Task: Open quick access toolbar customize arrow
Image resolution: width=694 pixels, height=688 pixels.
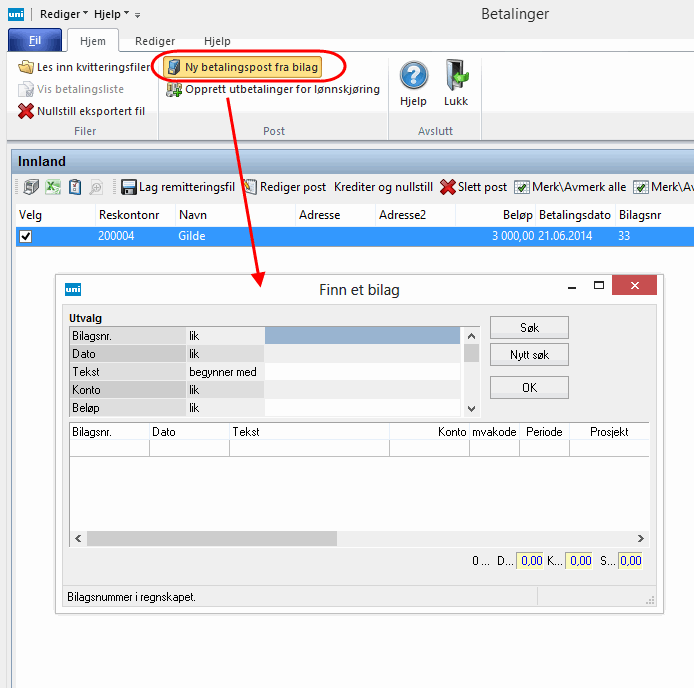Action: [138, 15]
